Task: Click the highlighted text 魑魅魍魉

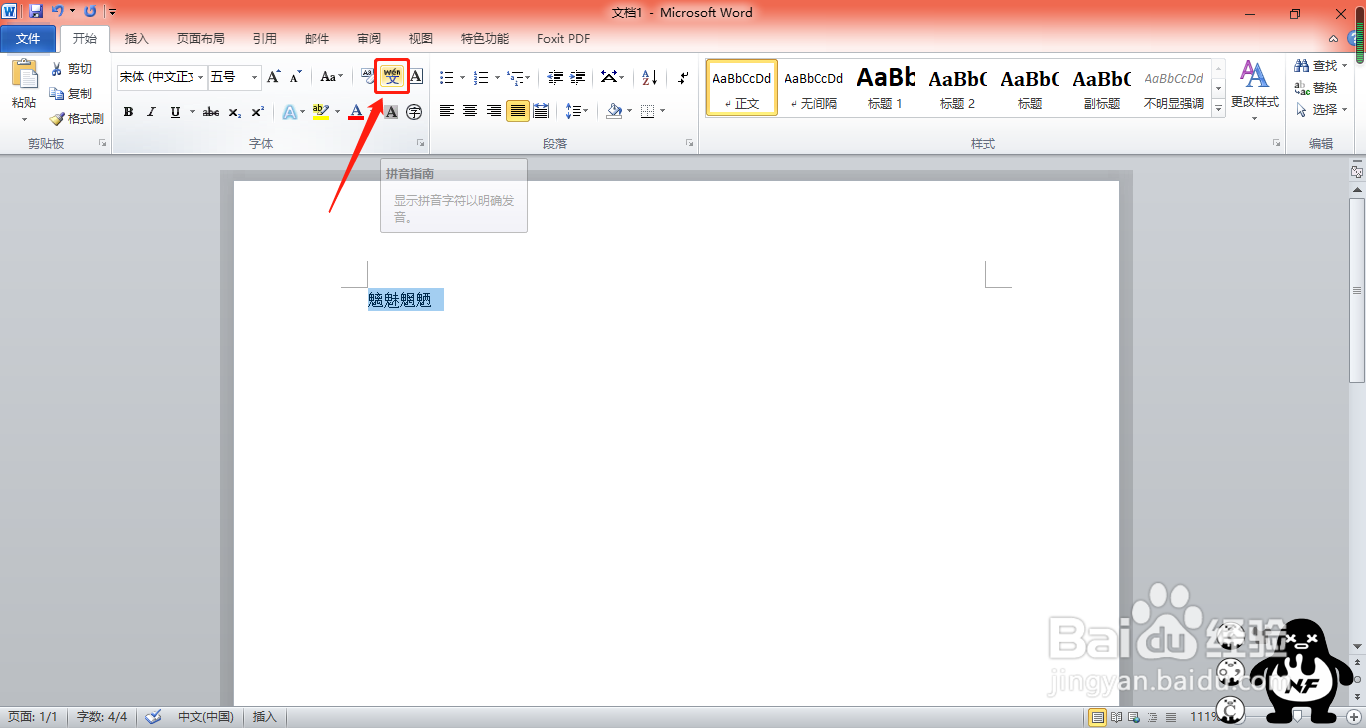Action: click(x=400, y=300)
